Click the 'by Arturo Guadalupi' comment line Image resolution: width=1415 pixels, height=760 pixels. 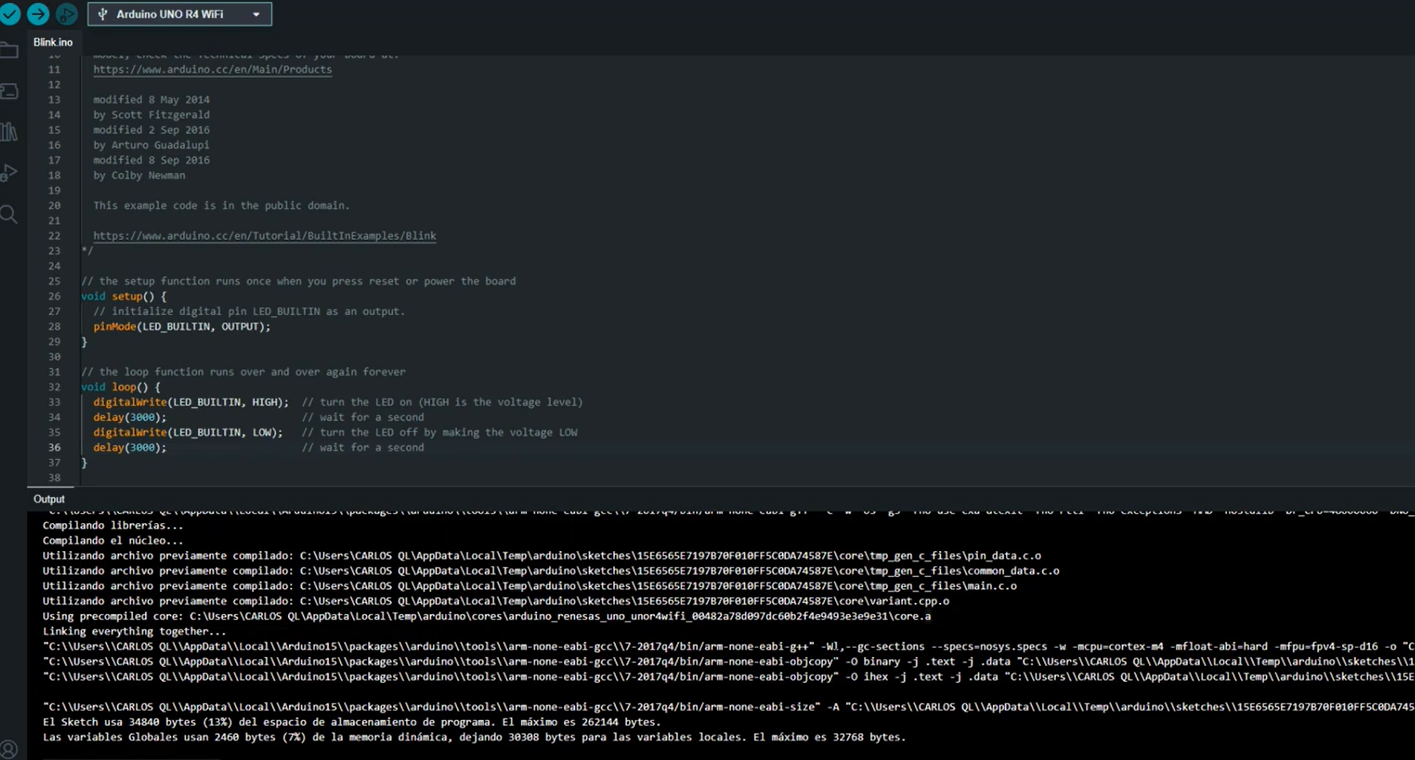tap(151, 145)
